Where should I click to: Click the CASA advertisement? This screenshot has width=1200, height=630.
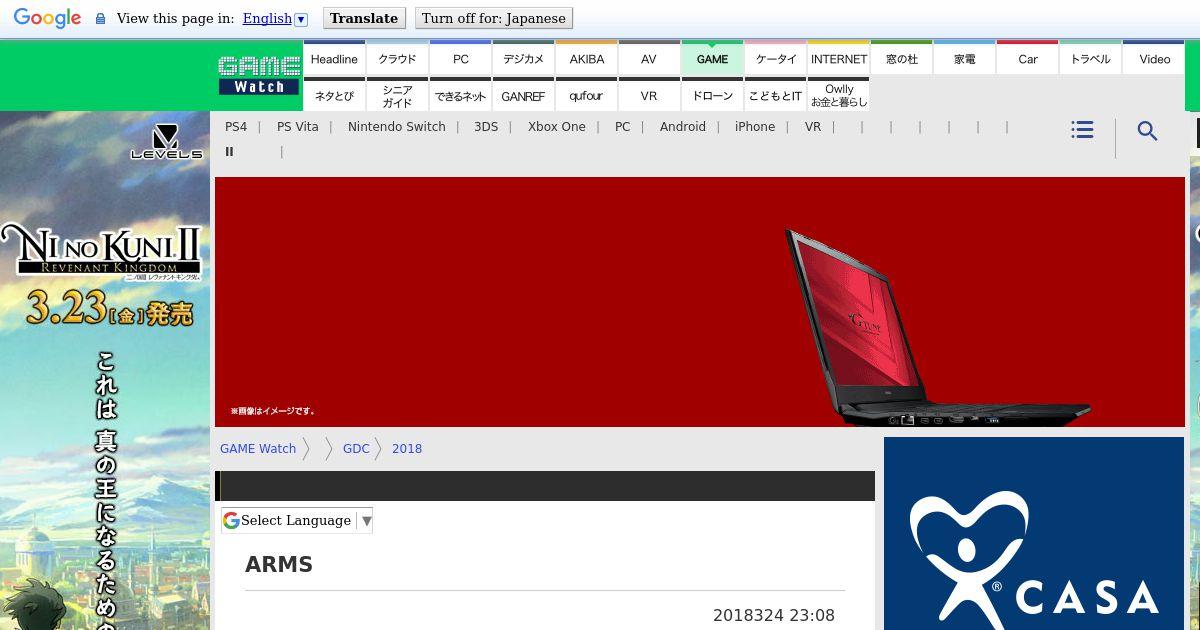click(1034, 533)
